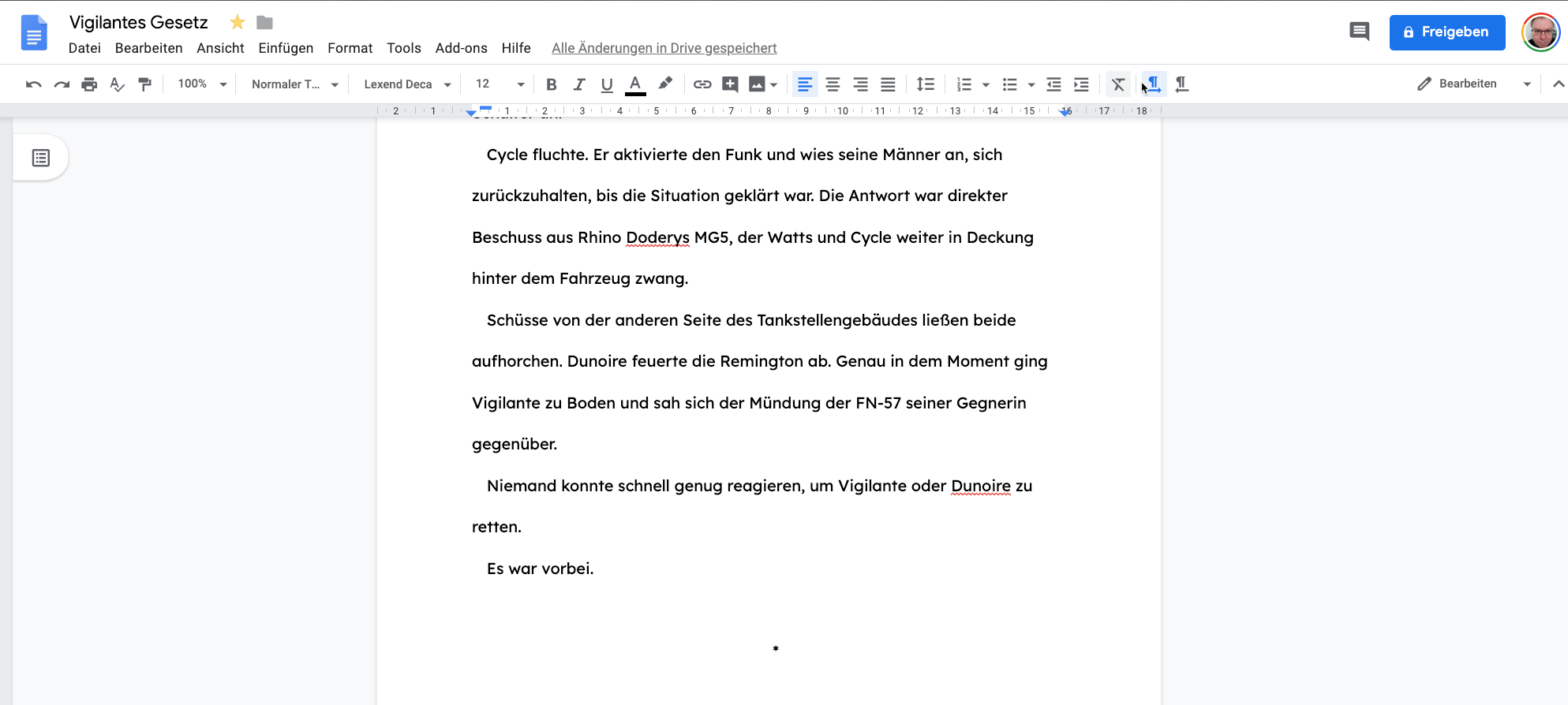This screenshot has width=1568, height=705.
Task: Toggle right-to-left paragraph direction
Action: click(x=1181, y=84)
